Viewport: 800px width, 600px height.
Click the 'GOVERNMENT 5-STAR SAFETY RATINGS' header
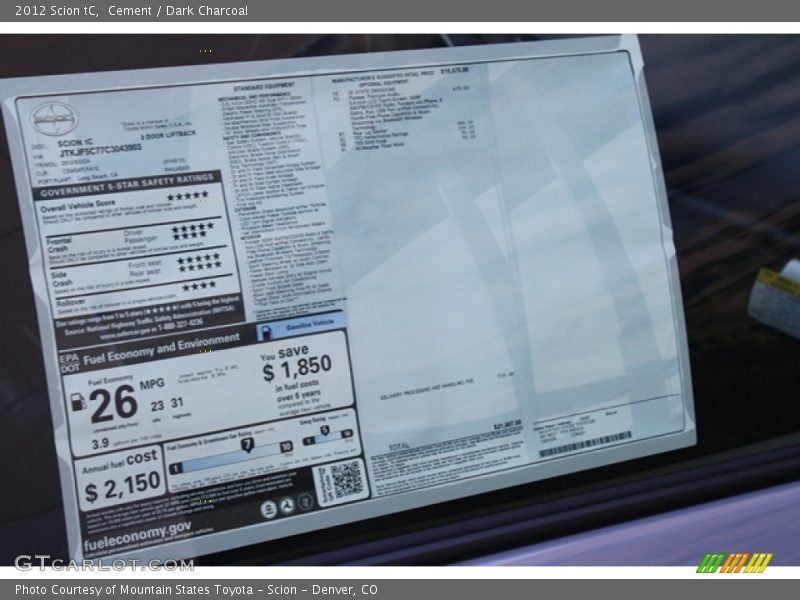pyautogui.click(x=127, y=185)
